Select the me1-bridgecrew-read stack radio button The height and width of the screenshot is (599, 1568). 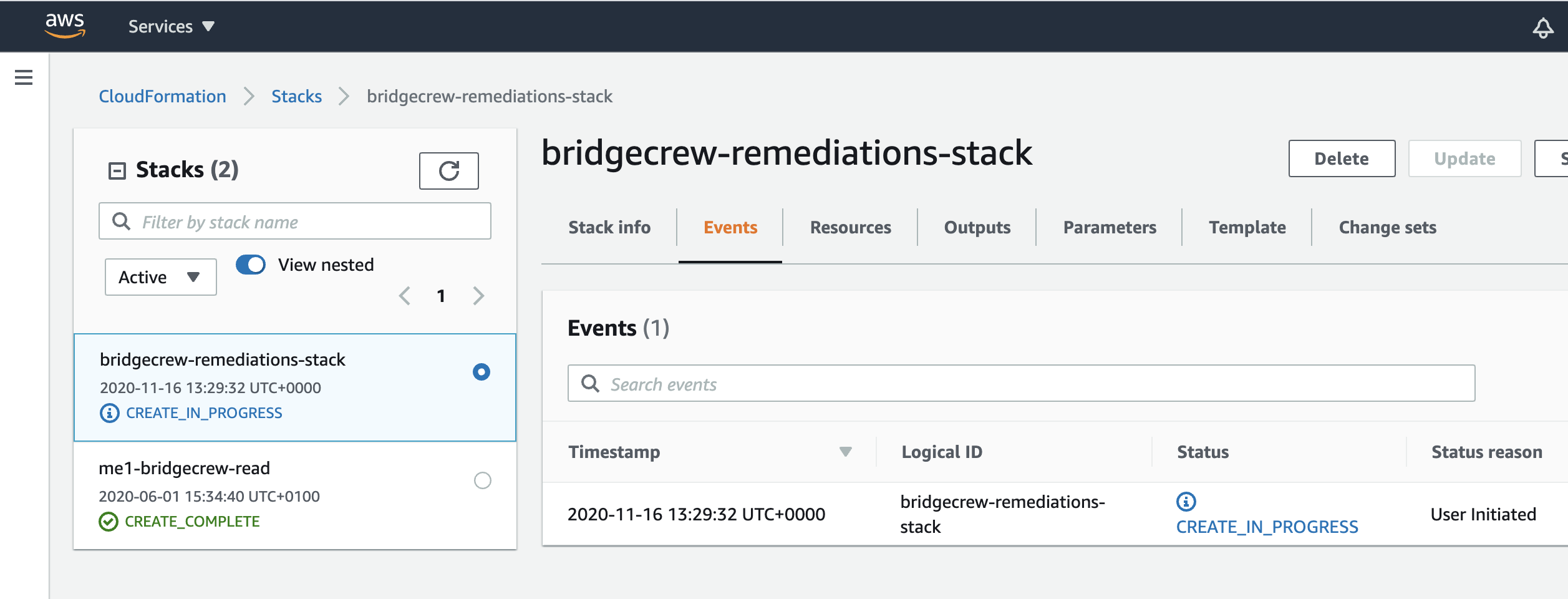[483, 480]
